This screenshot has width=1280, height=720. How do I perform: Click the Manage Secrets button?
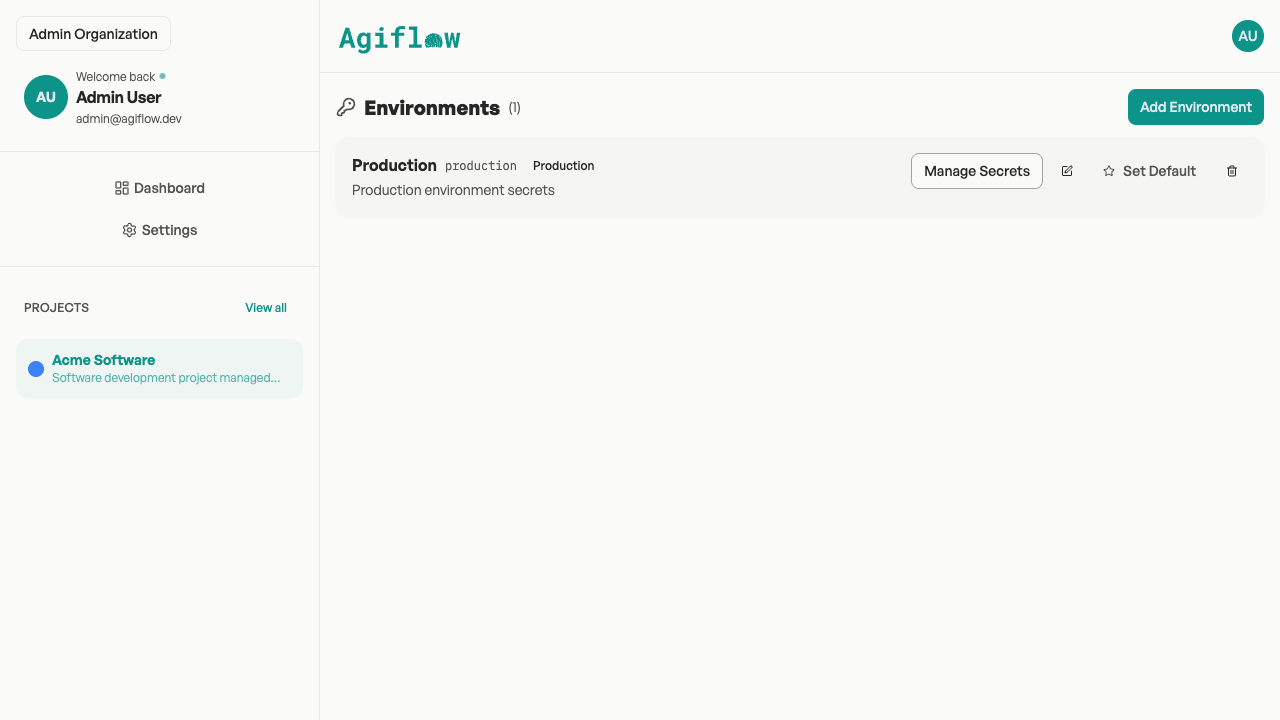tap(977, 171)
